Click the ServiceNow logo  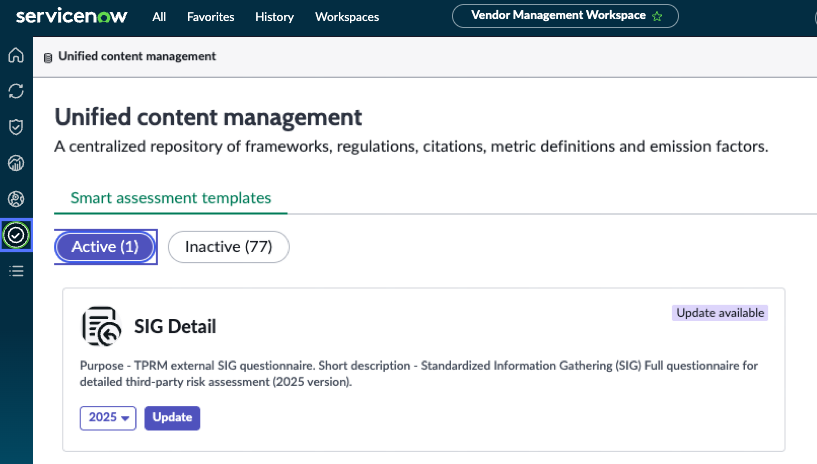click(x=71, y=16)
